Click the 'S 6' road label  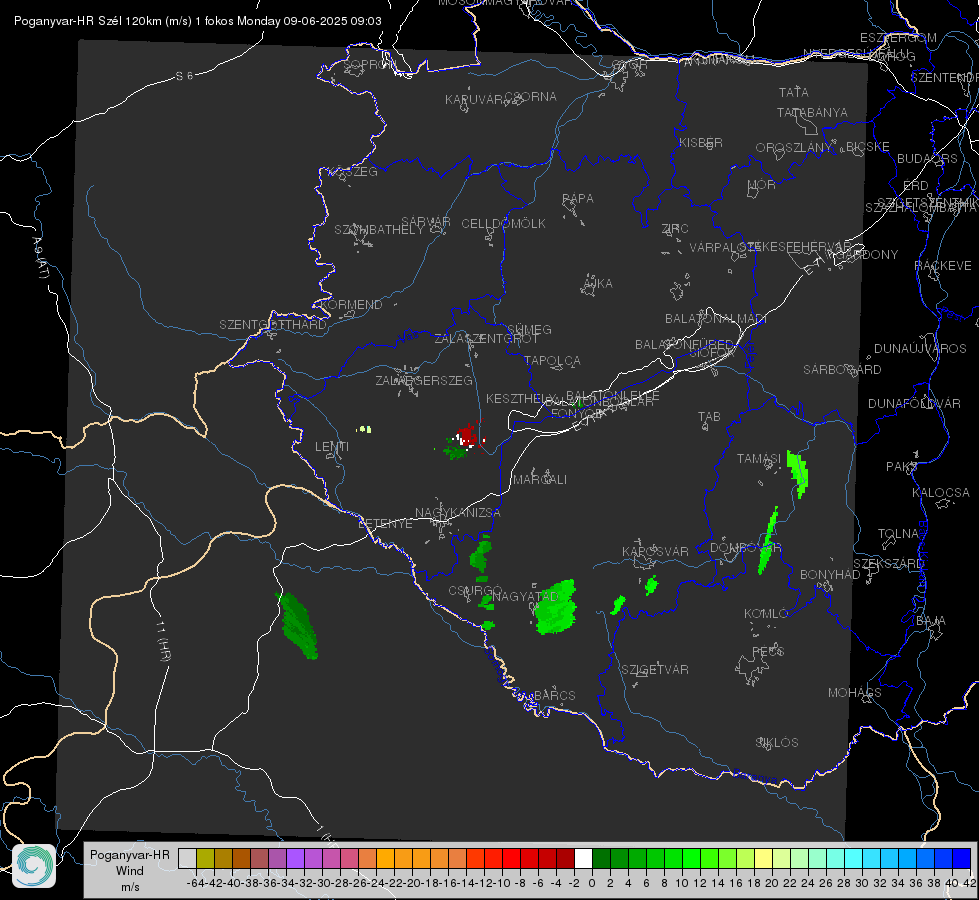pos(184,76)
